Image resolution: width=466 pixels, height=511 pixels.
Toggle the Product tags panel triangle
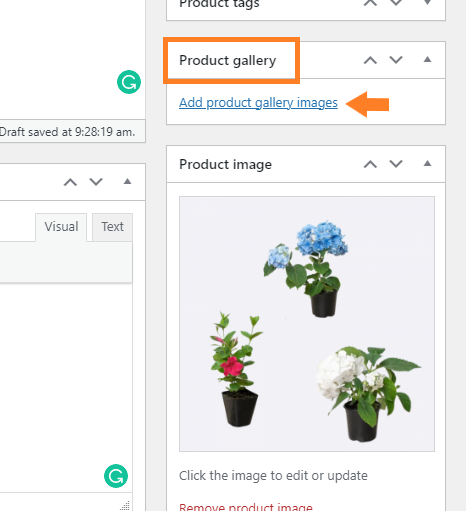pyautogui.click(x=427, y=2)
